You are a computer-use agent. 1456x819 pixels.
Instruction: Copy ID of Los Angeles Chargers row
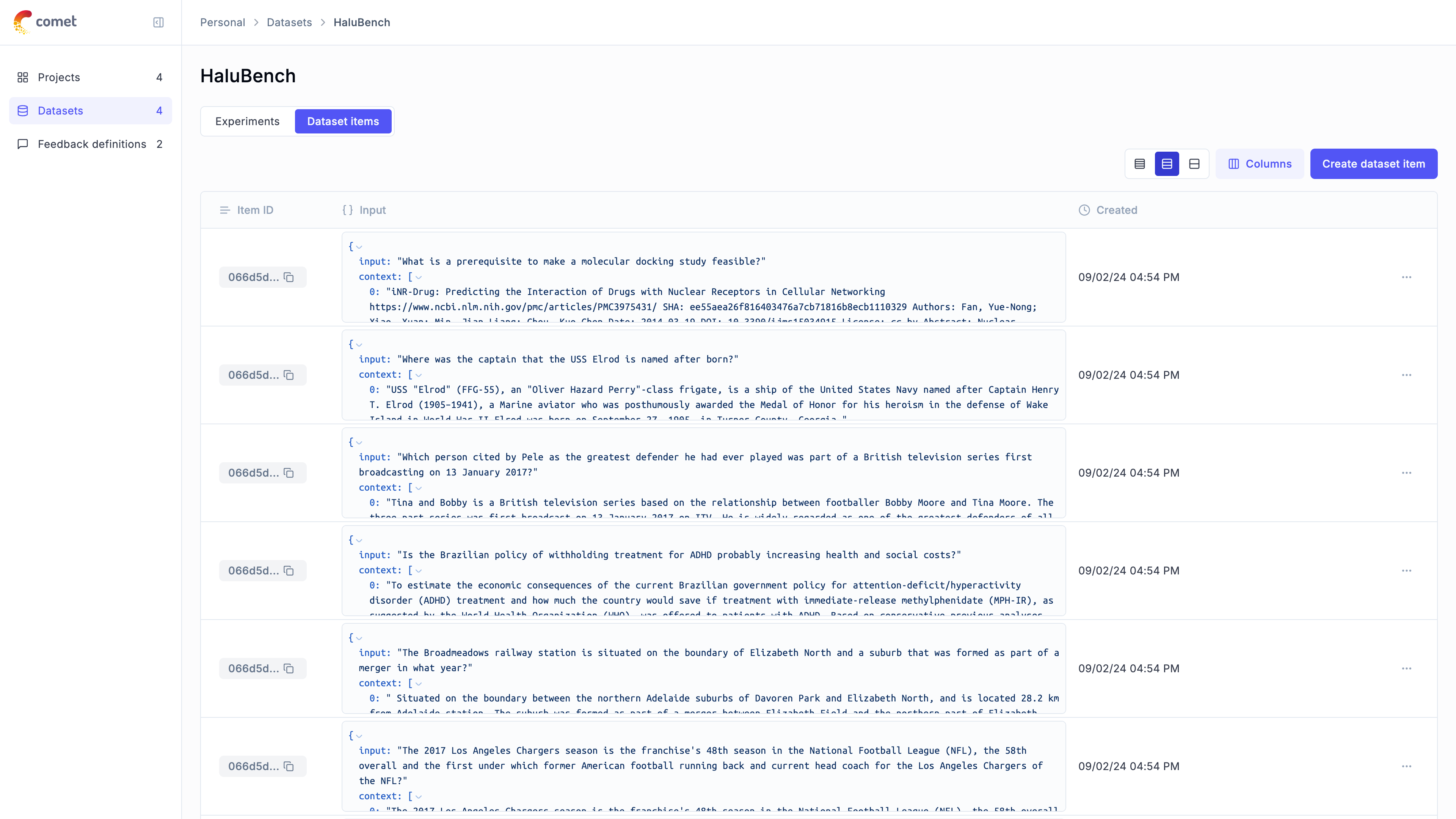point(289,766)
